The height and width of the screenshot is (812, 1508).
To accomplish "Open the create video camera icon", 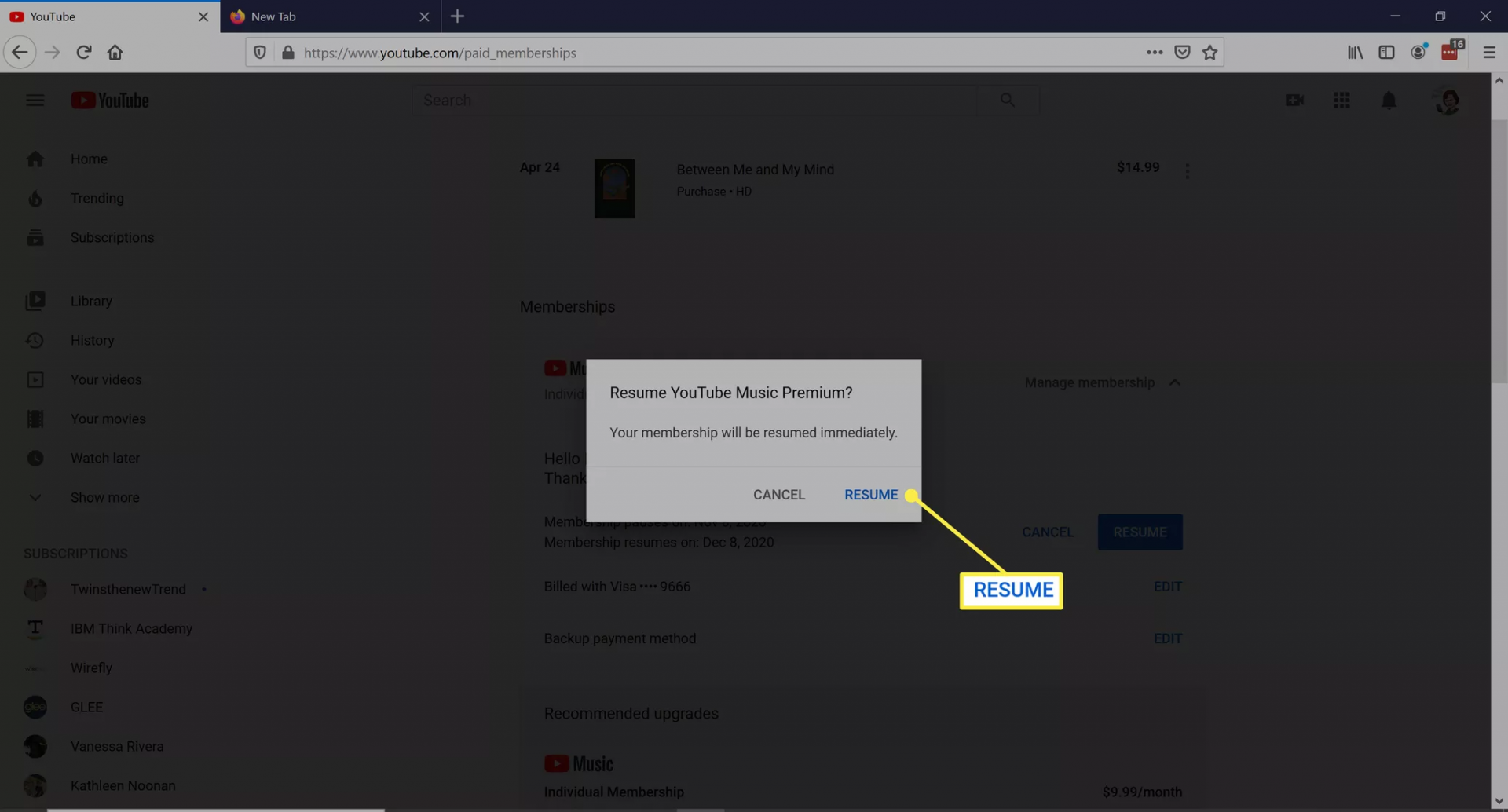I will 1294,101.
